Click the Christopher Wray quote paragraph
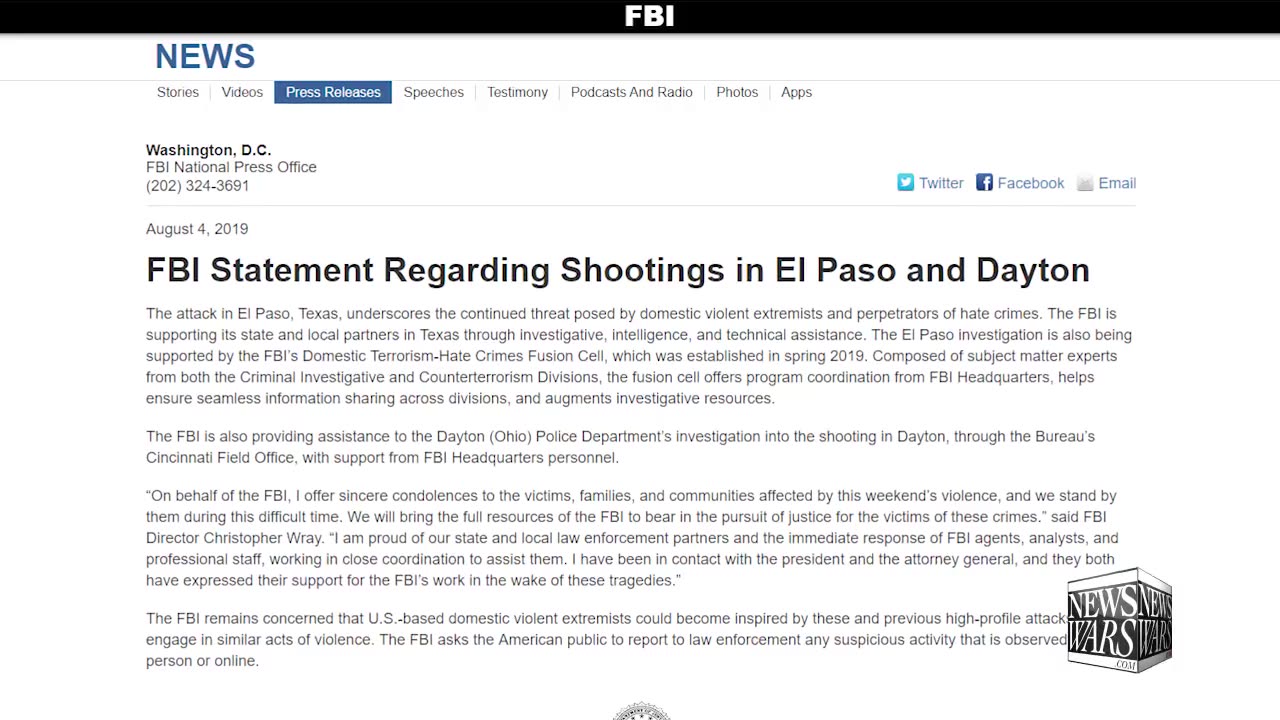 [x=632, y=538]
